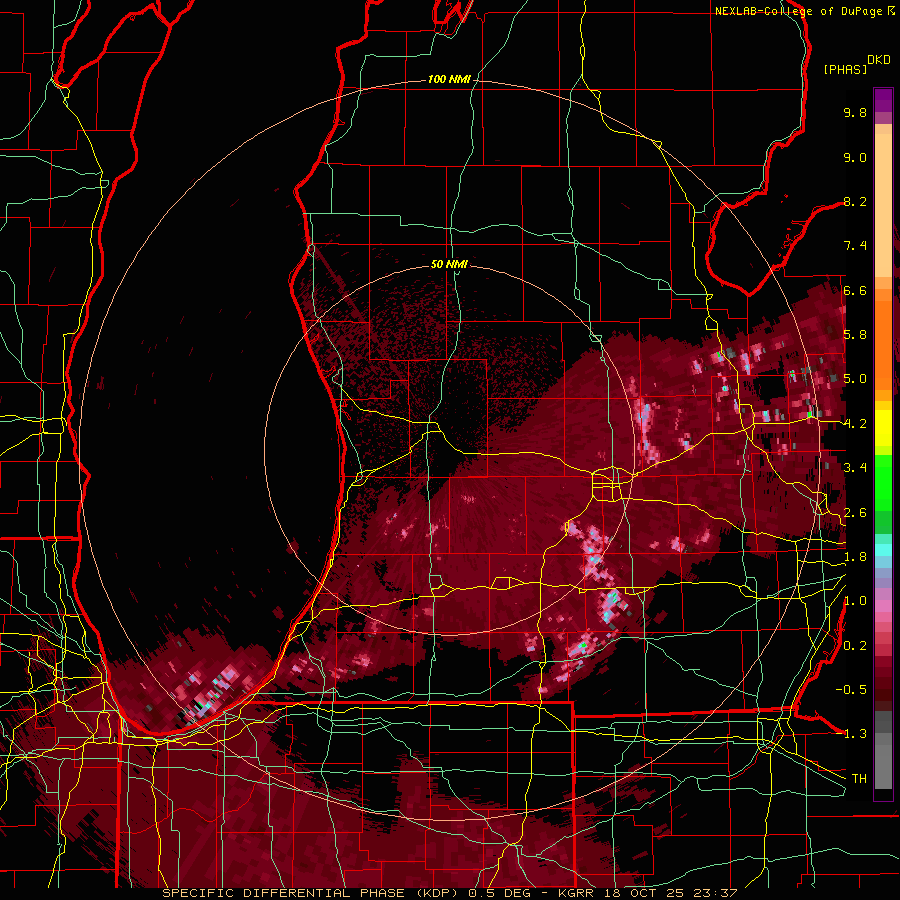Select the 8.2 value on the scale
Screen dimensions: 900x900
coord(855,201)
